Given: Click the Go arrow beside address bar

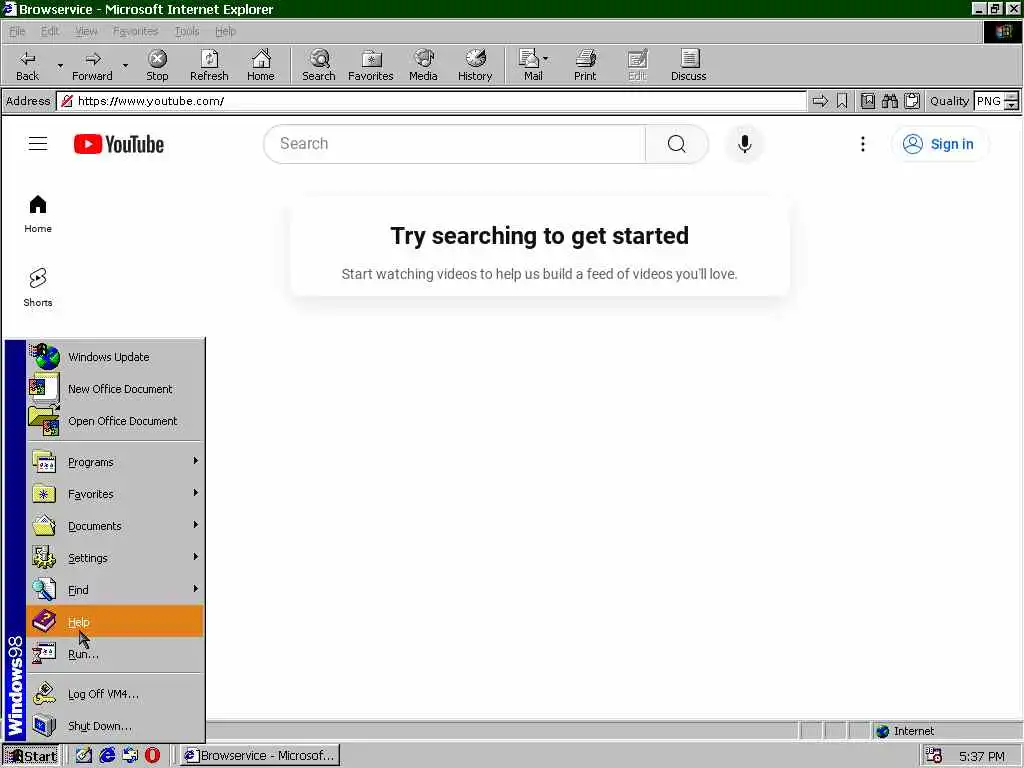Looking at the screenshot, I should (x=820, y=101).
